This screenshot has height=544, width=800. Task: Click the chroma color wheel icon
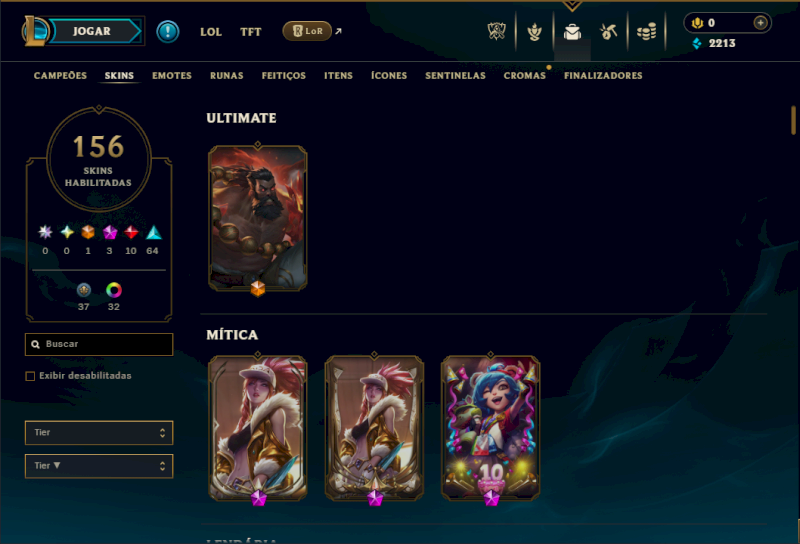(x=113, y=290)
